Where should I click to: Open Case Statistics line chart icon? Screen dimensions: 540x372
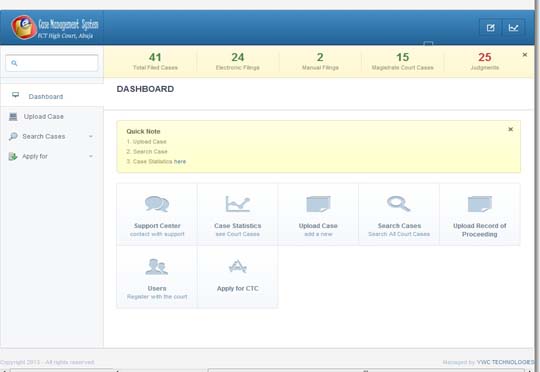(x=238, y=204)
